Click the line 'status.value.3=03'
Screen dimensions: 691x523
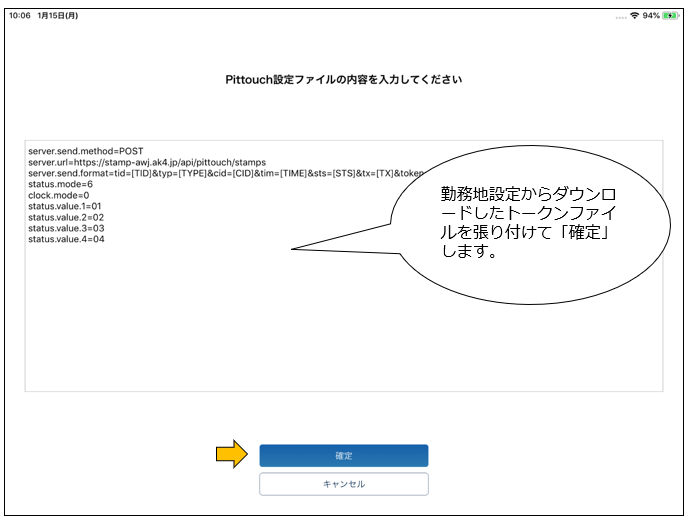(66, 228)
